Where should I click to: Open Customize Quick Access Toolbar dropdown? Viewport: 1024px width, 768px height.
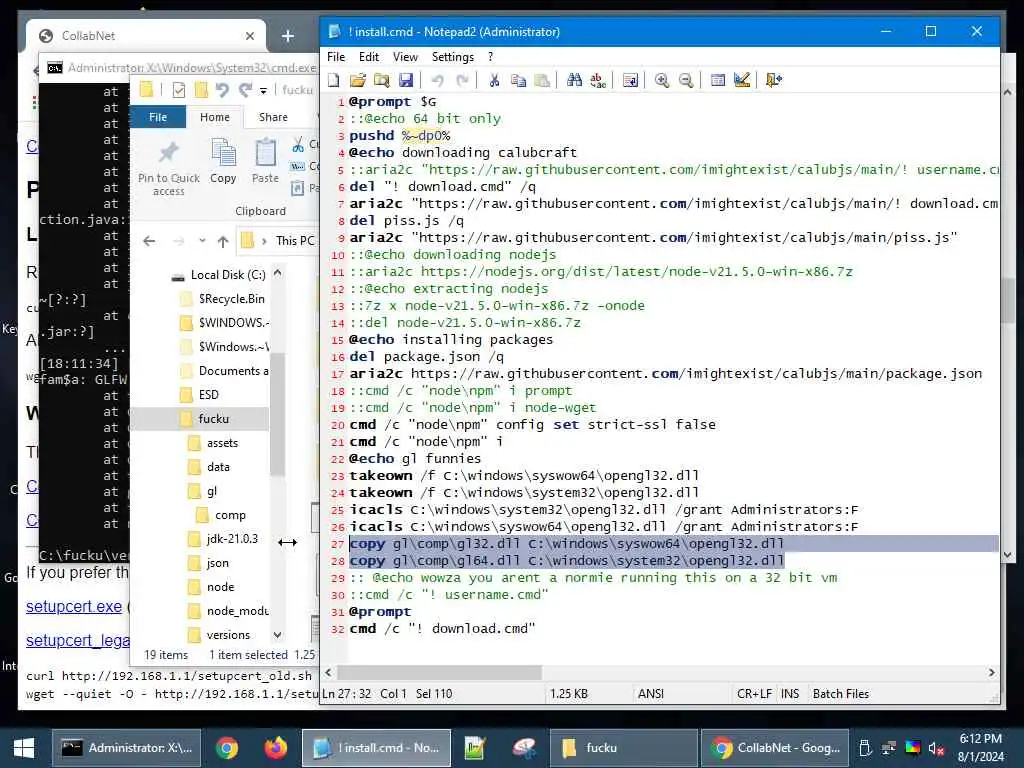coord(263,90)
